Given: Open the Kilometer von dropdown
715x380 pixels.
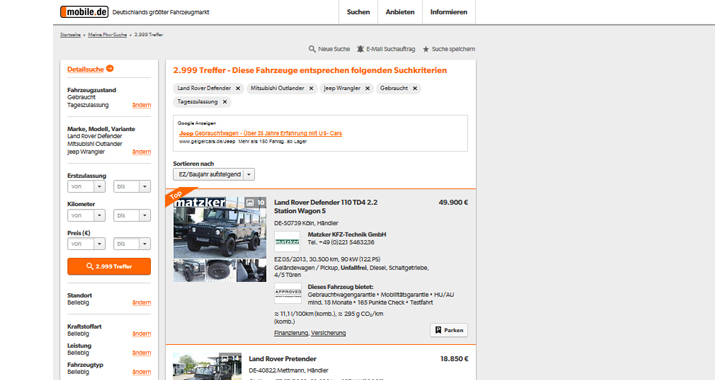Looking at the screenshot, I should (x=86, y=215).
